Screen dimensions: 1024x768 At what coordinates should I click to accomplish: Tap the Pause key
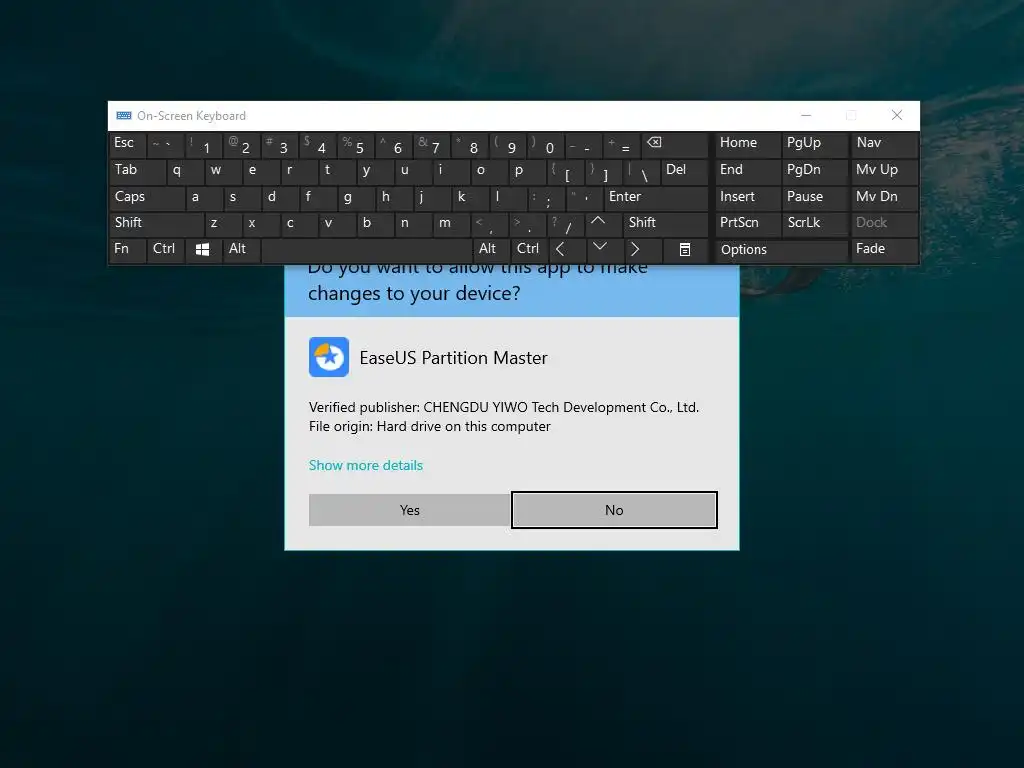click(x=814, y=197)
